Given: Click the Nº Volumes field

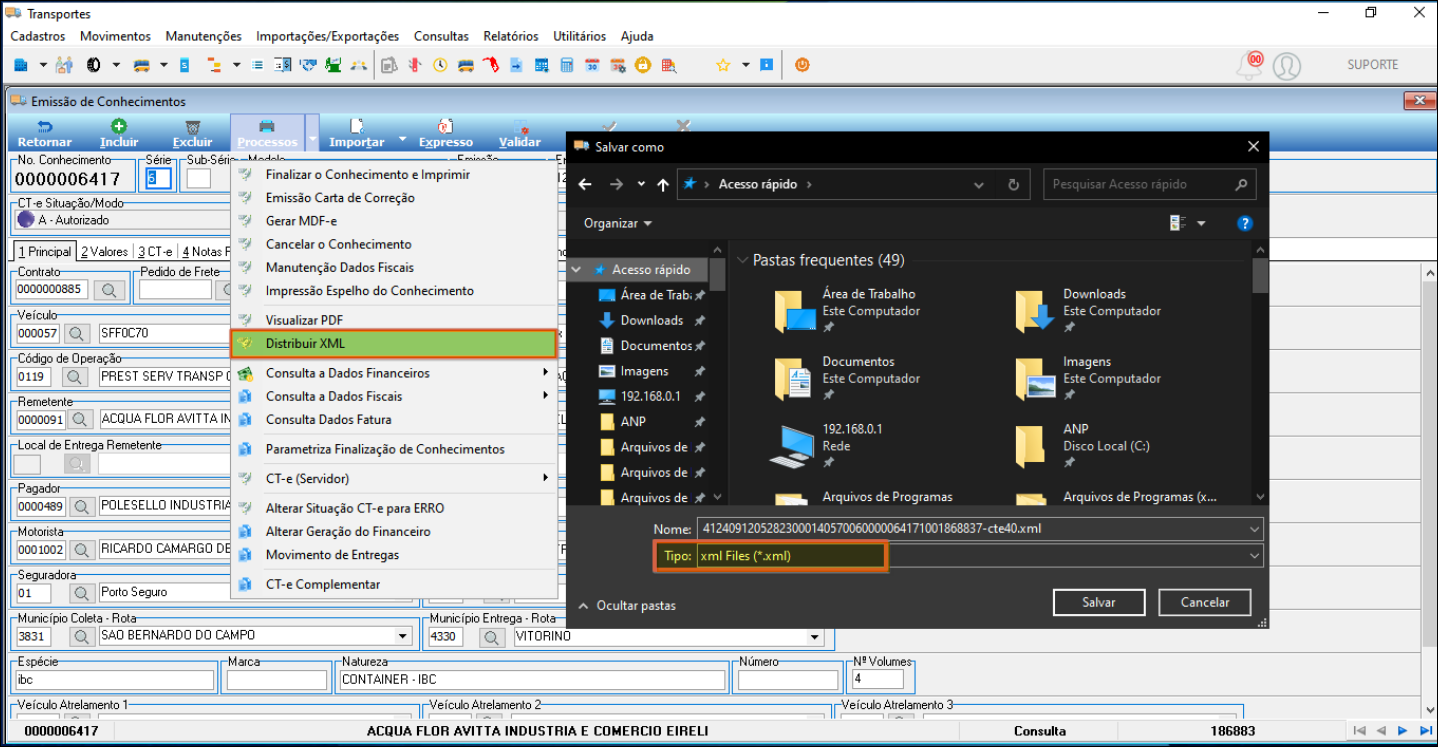Looking at the screenshot, I should pos(877,679).
